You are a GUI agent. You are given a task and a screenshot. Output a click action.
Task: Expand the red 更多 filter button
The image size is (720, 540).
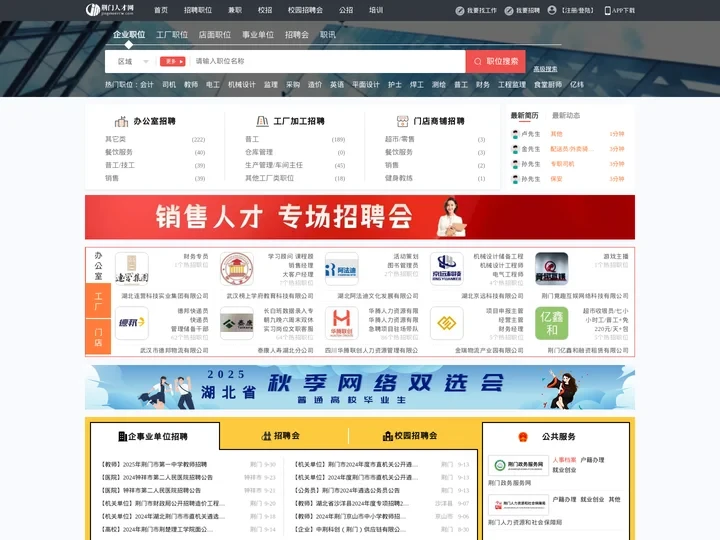pyautogui.click(x=172, y=62)
